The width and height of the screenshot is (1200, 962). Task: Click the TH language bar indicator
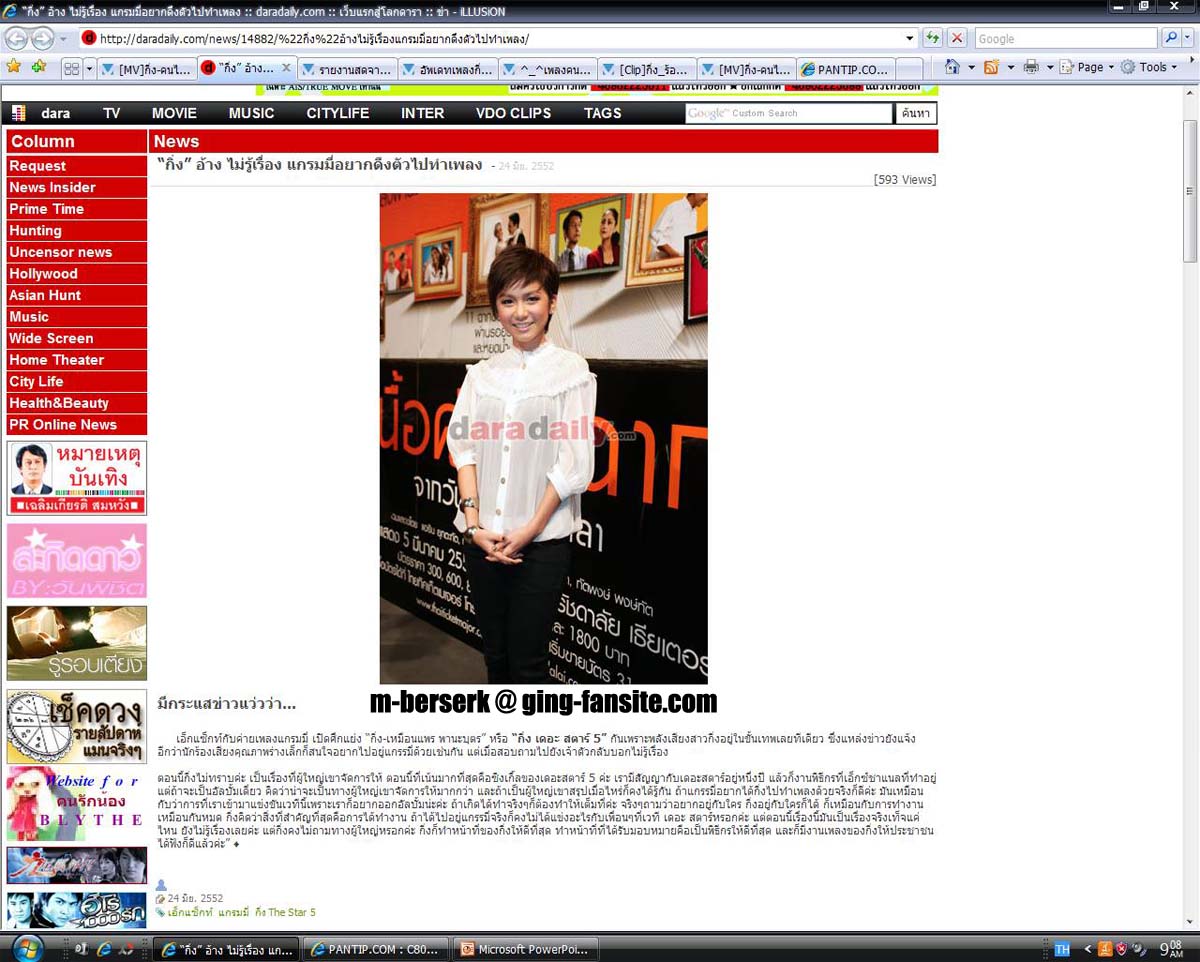[x=1062, y=949]
